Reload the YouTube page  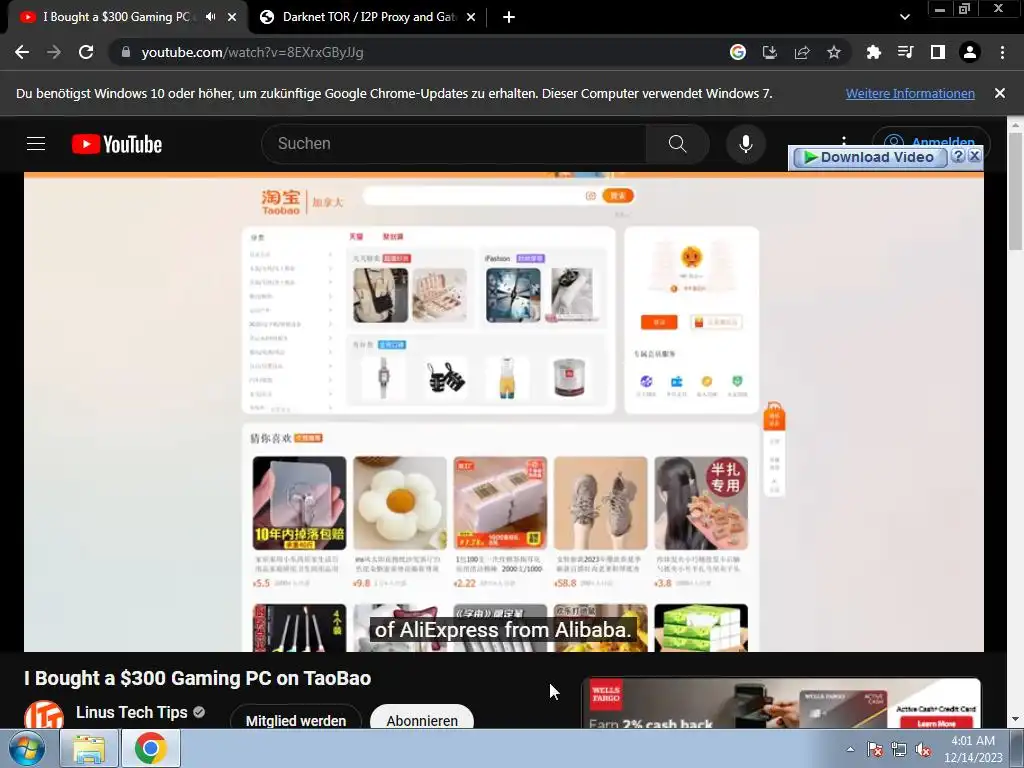pos(86,52)
